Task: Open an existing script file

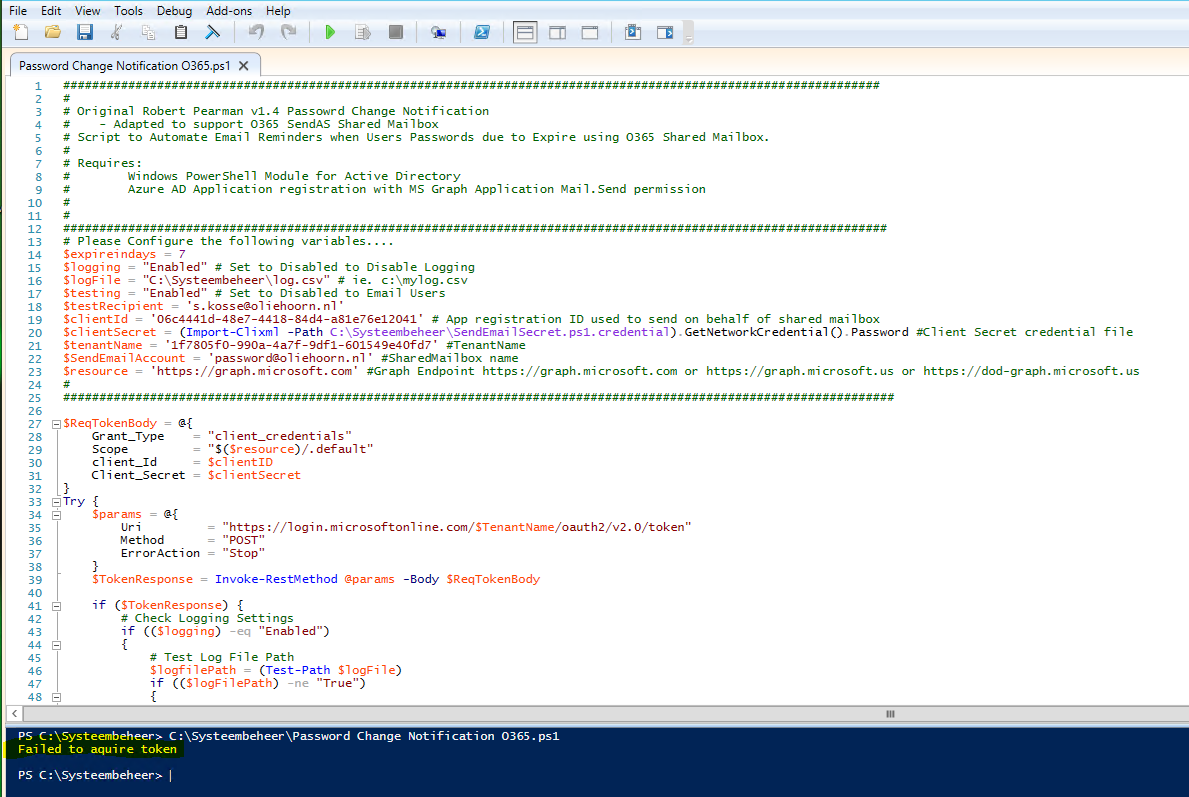Action: click(52, 32)
